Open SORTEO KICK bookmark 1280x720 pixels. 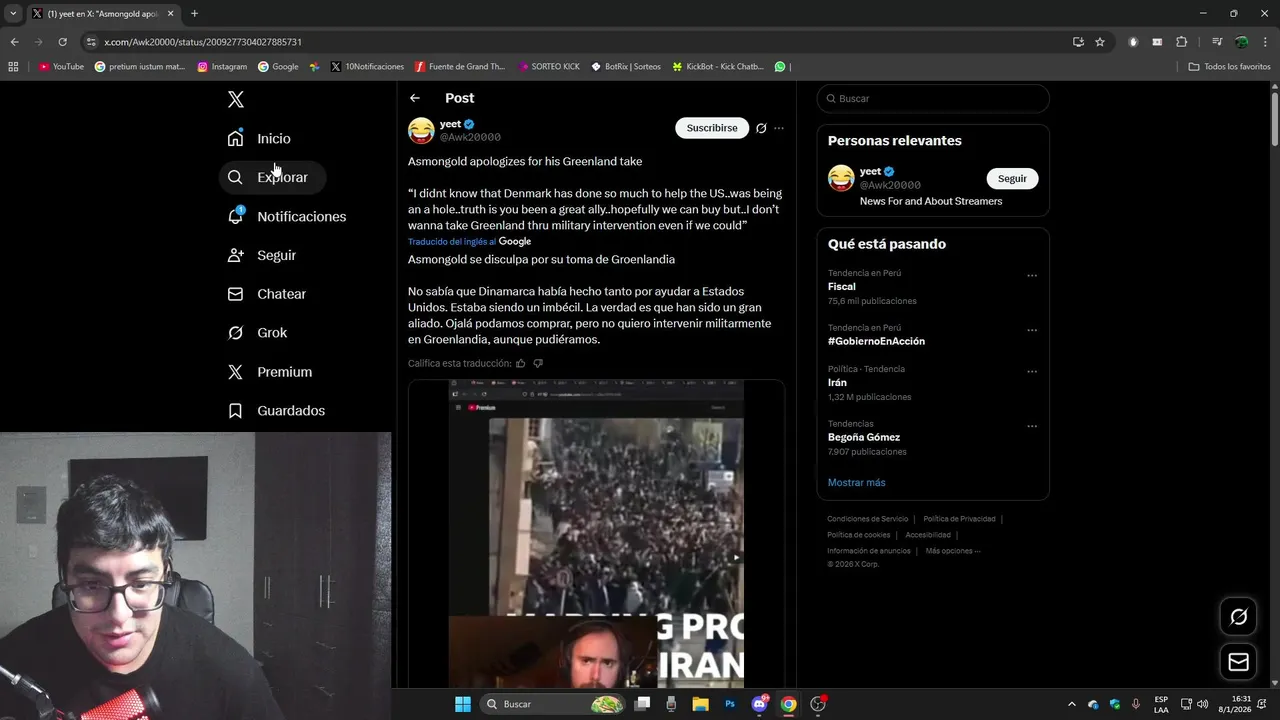(549, 67)
